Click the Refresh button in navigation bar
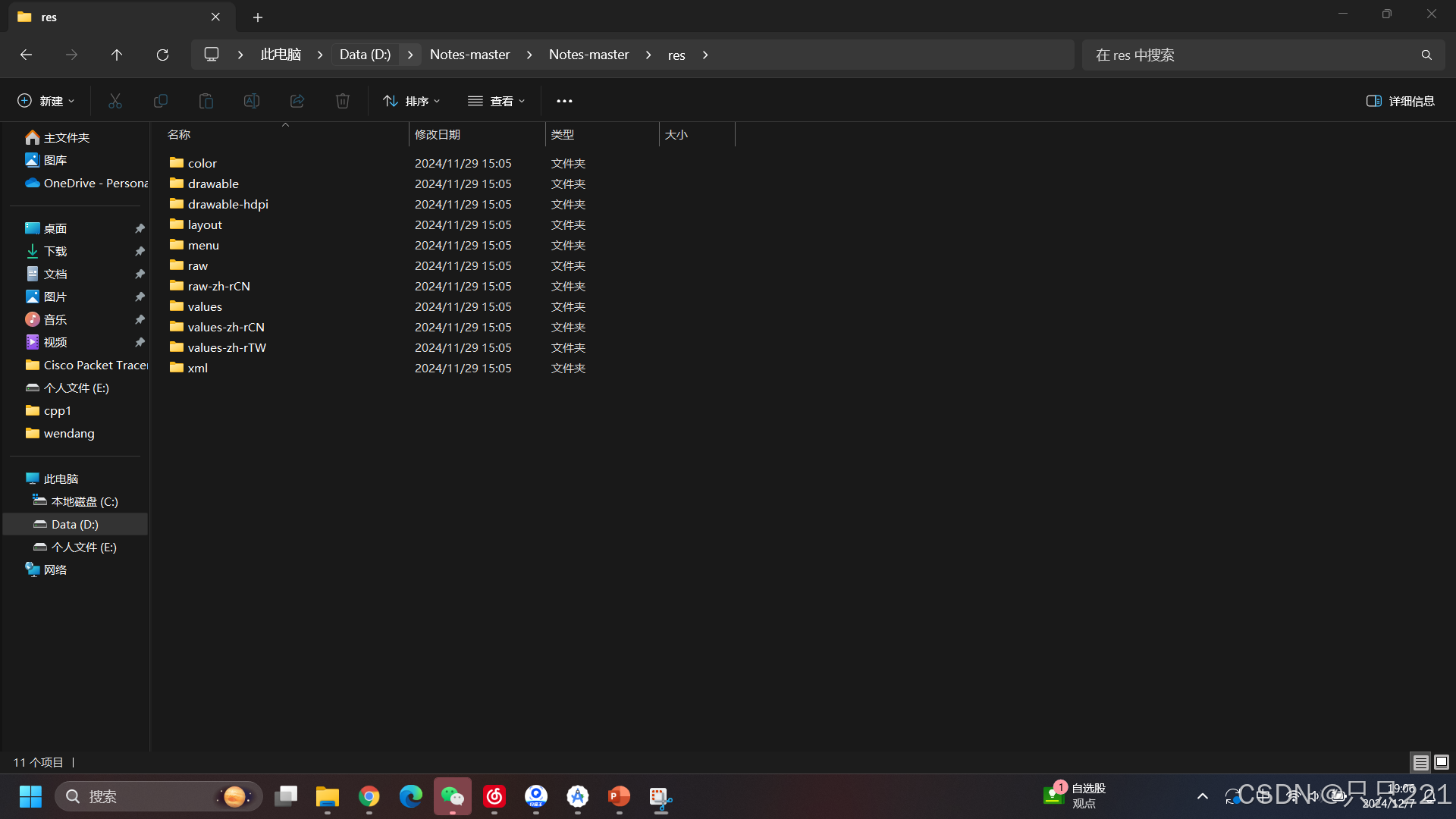 pyautogui.click(x=162, y=55)
